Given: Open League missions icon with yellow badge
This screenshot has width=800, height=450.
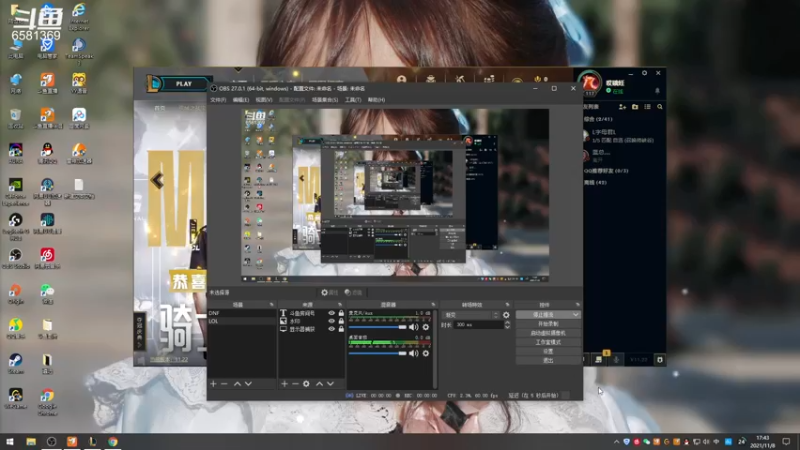Looking at the screenshot, I should tap(598, 359).
